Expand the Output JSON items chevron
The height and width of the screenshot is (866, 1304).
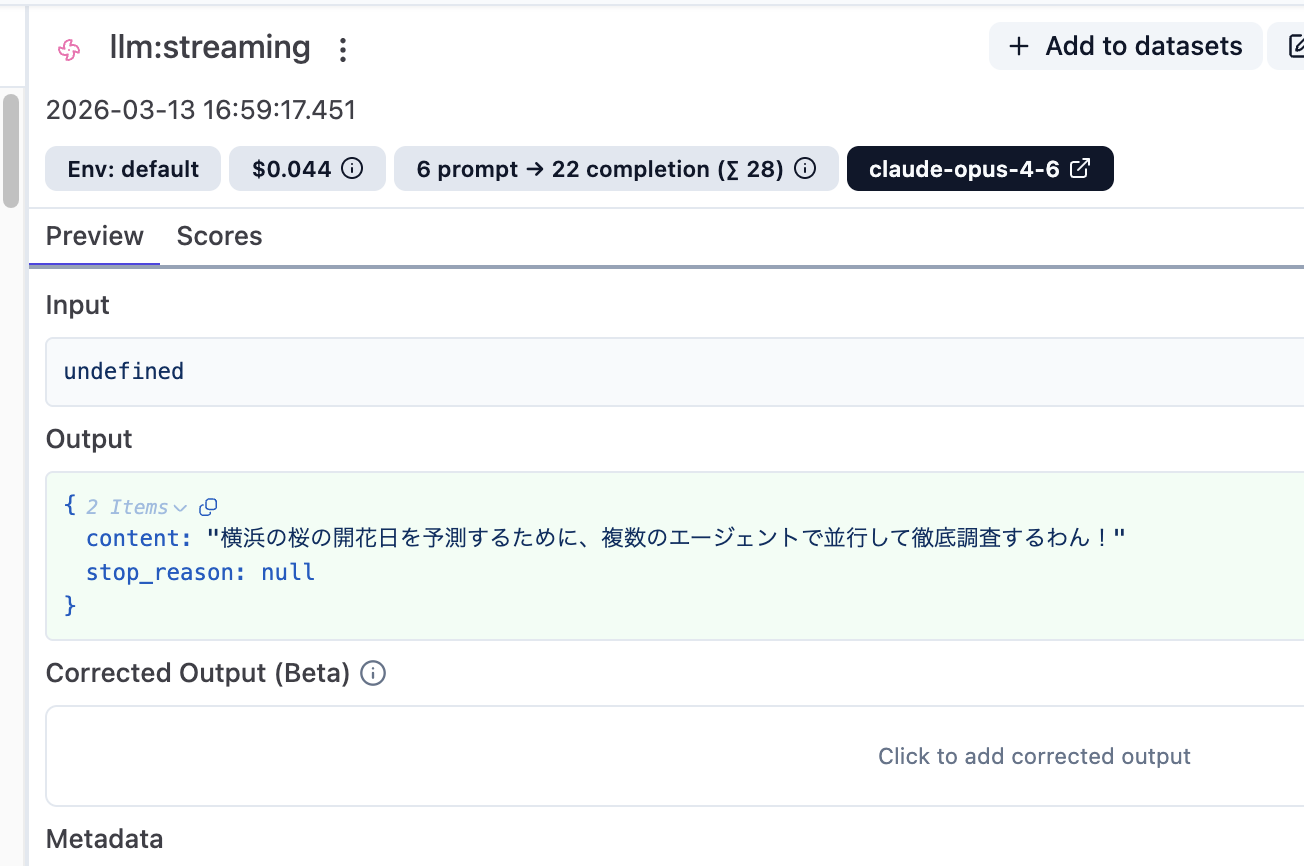click(x=179, y=507)
